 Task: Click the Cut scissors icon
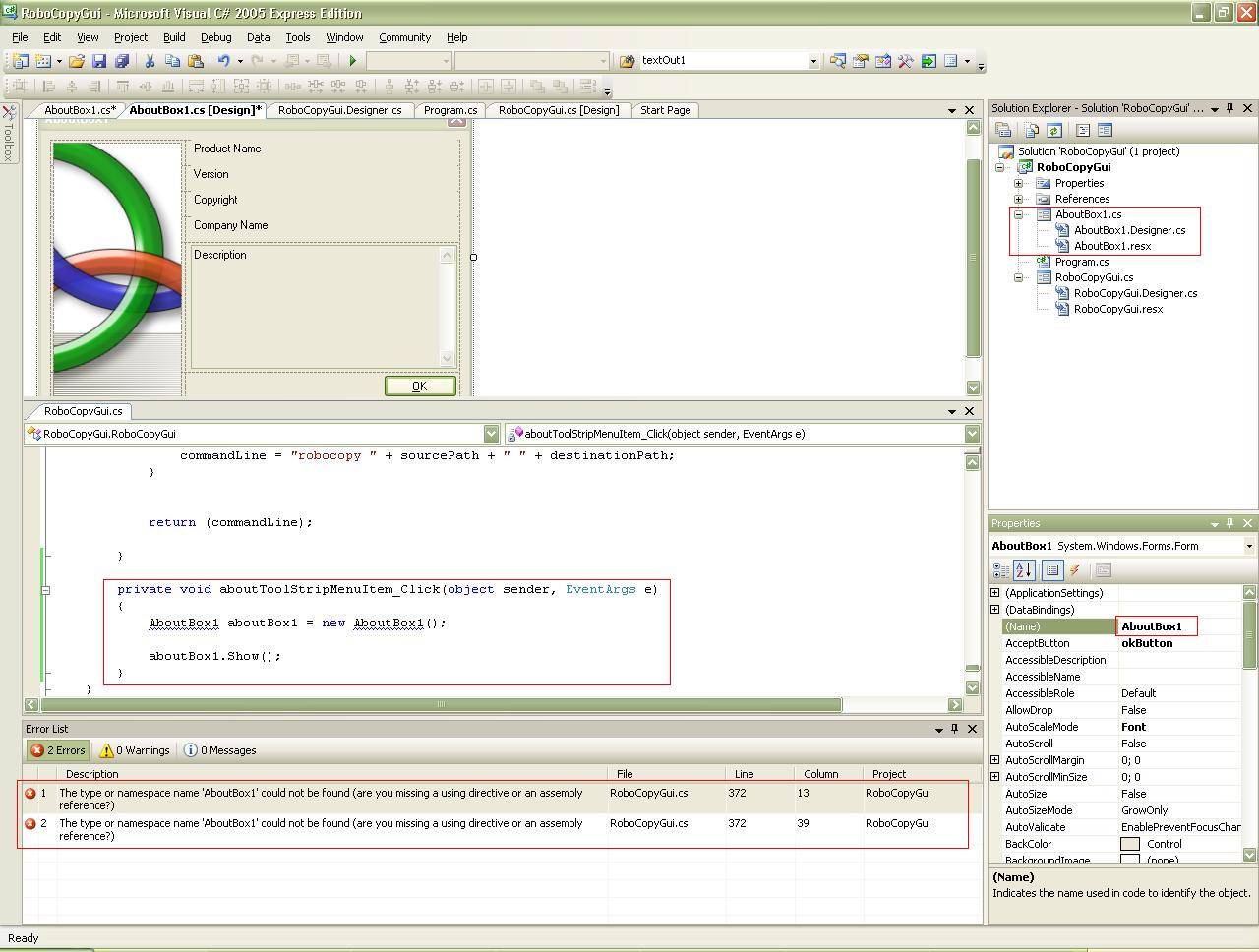pyautogui.click(x=150, y=61)
